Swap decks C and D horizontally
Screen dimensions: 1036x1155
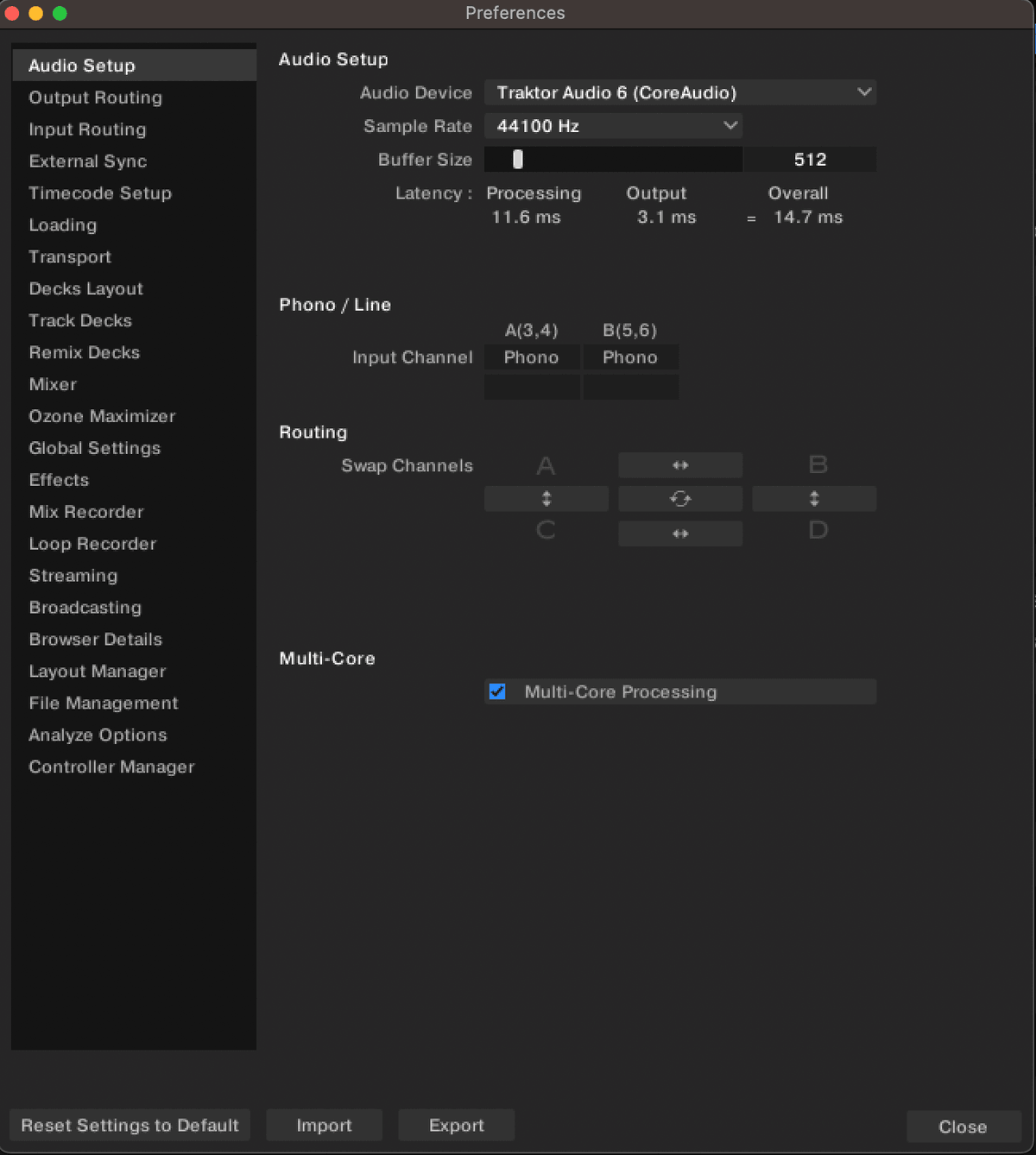coord(680,533)
